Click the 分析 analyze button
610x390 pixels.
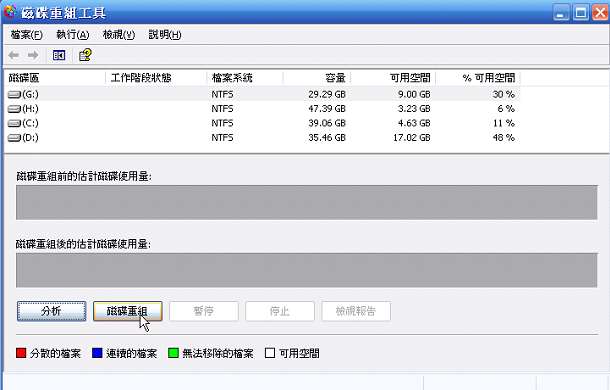click(51, 311)
